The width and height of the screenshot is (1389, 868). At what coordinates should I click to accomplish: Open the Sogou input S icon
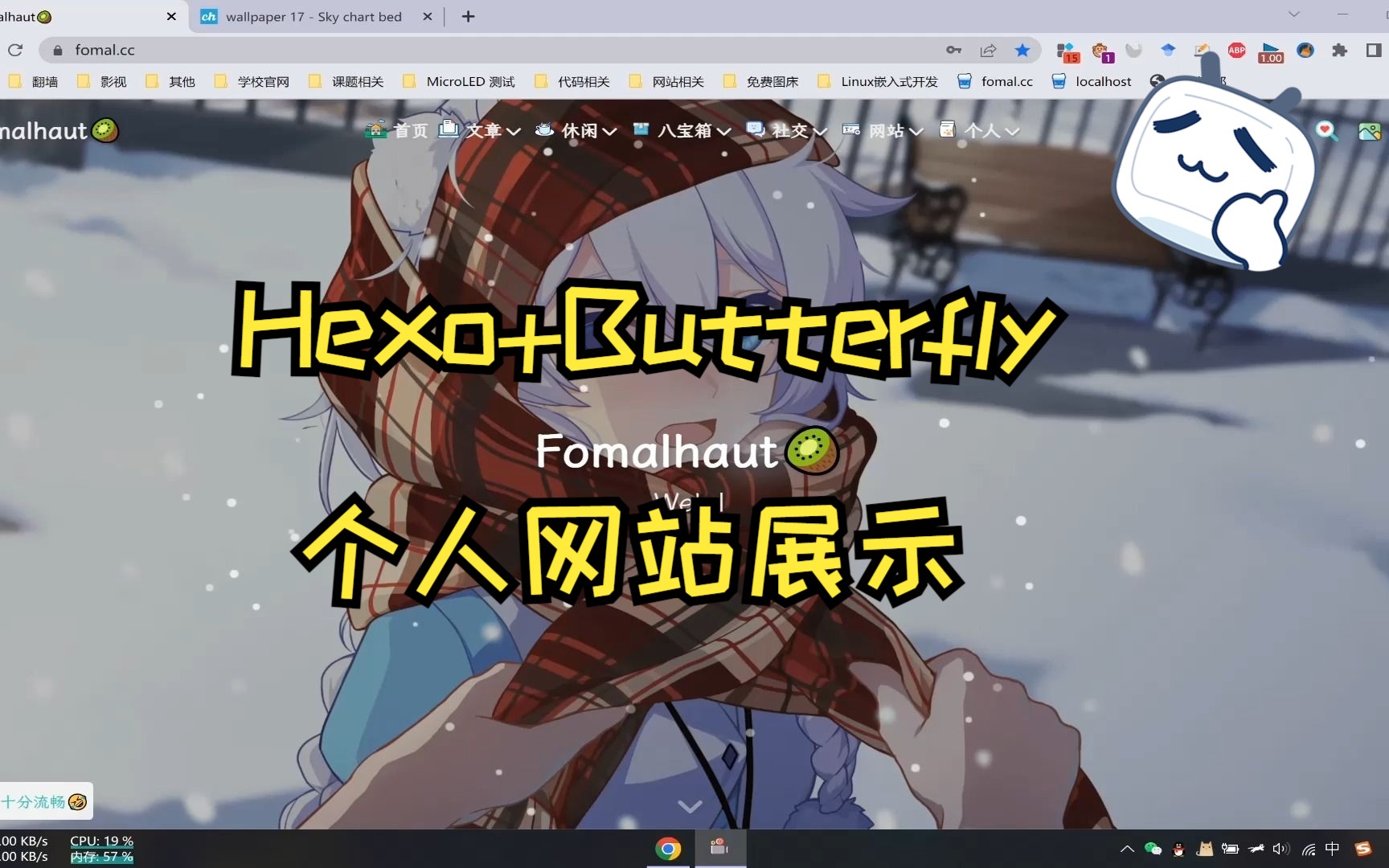(1363, 849)
